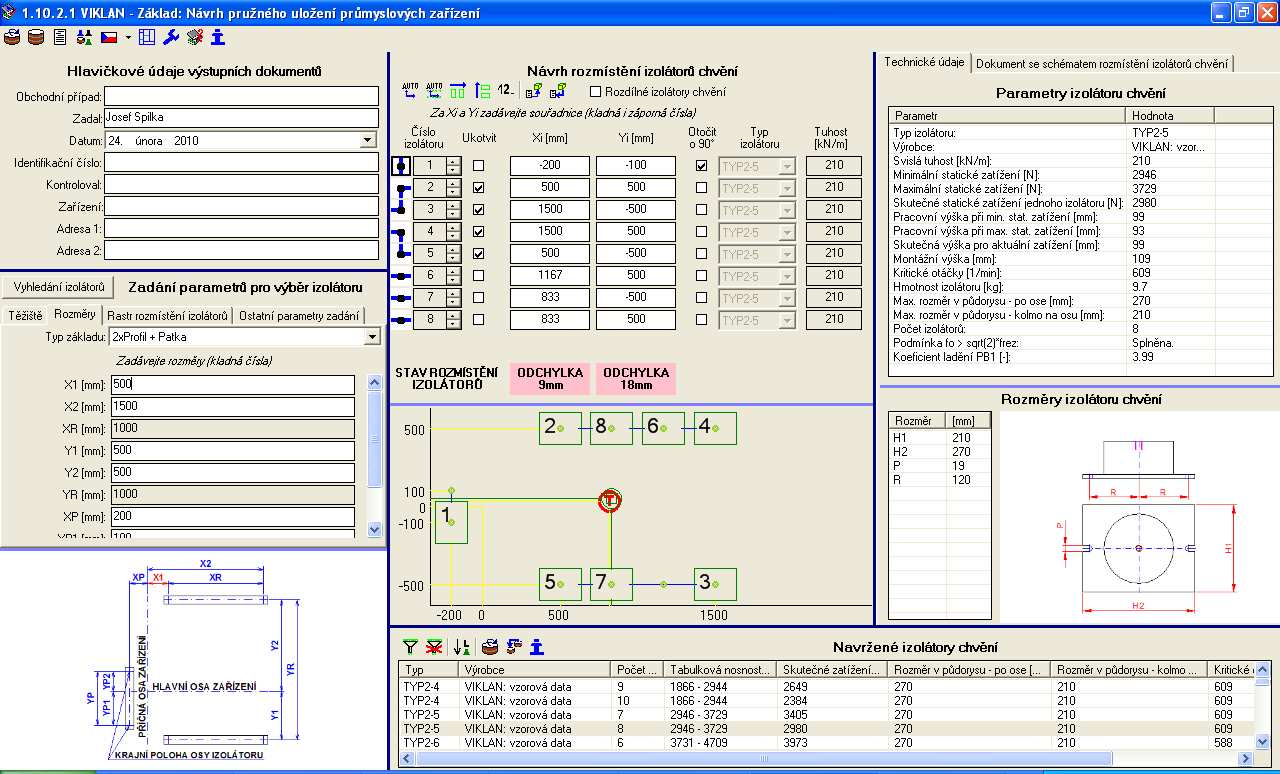Check 'Otočit o 90°' for isolator 5
1280x774 pixels.
tap(701, 254)
